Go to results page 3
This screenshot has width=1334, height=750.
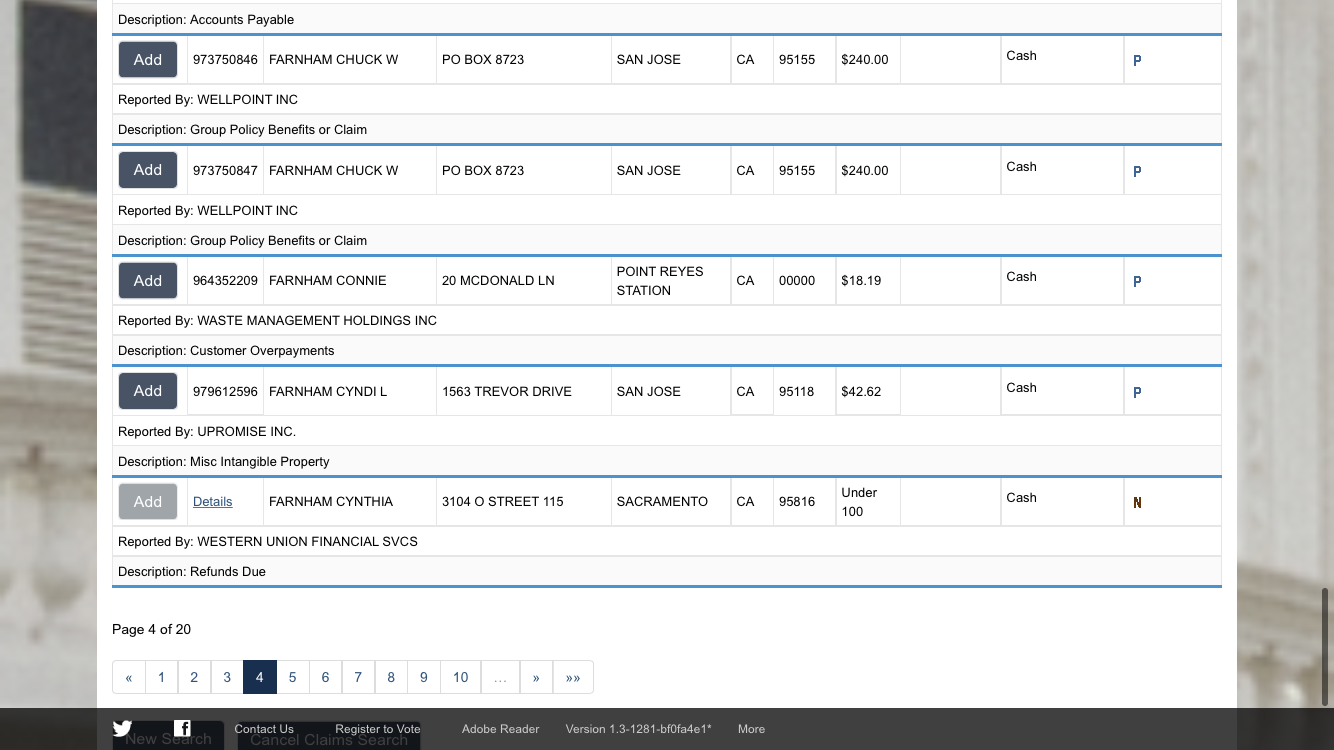[x=227, y=677]
